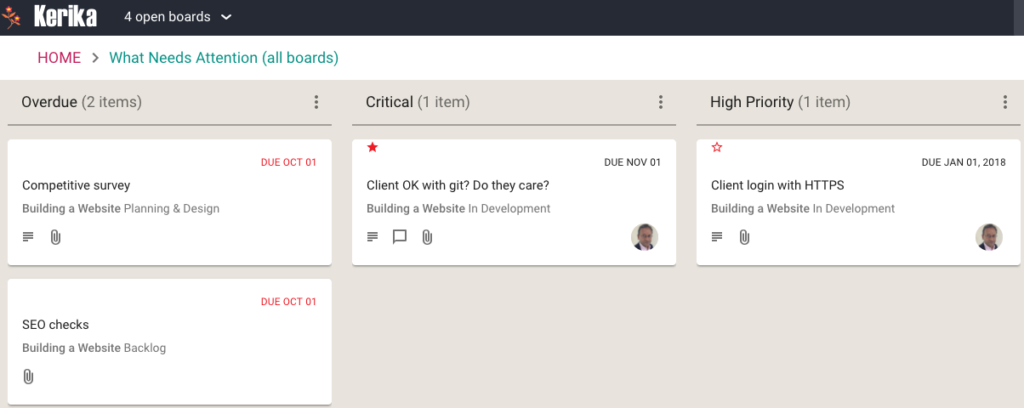Open 'What Needs Attention (all boards)' breadcrumb
The height and width of the screenshot is (408, 1024).
click(224, 57)
